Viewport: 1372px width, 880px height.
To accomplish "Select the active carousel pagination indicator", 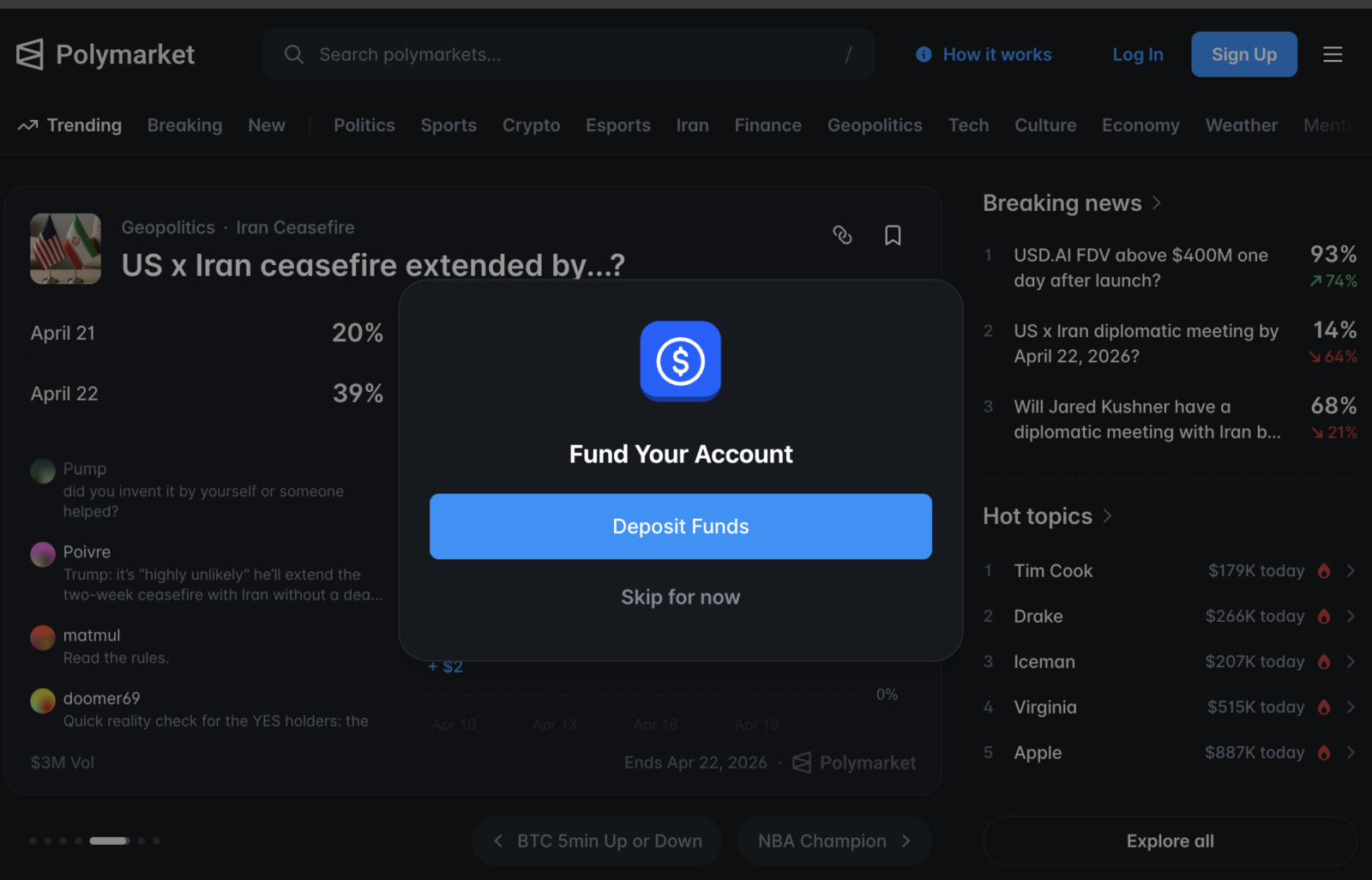I will (x=110, y=841).
